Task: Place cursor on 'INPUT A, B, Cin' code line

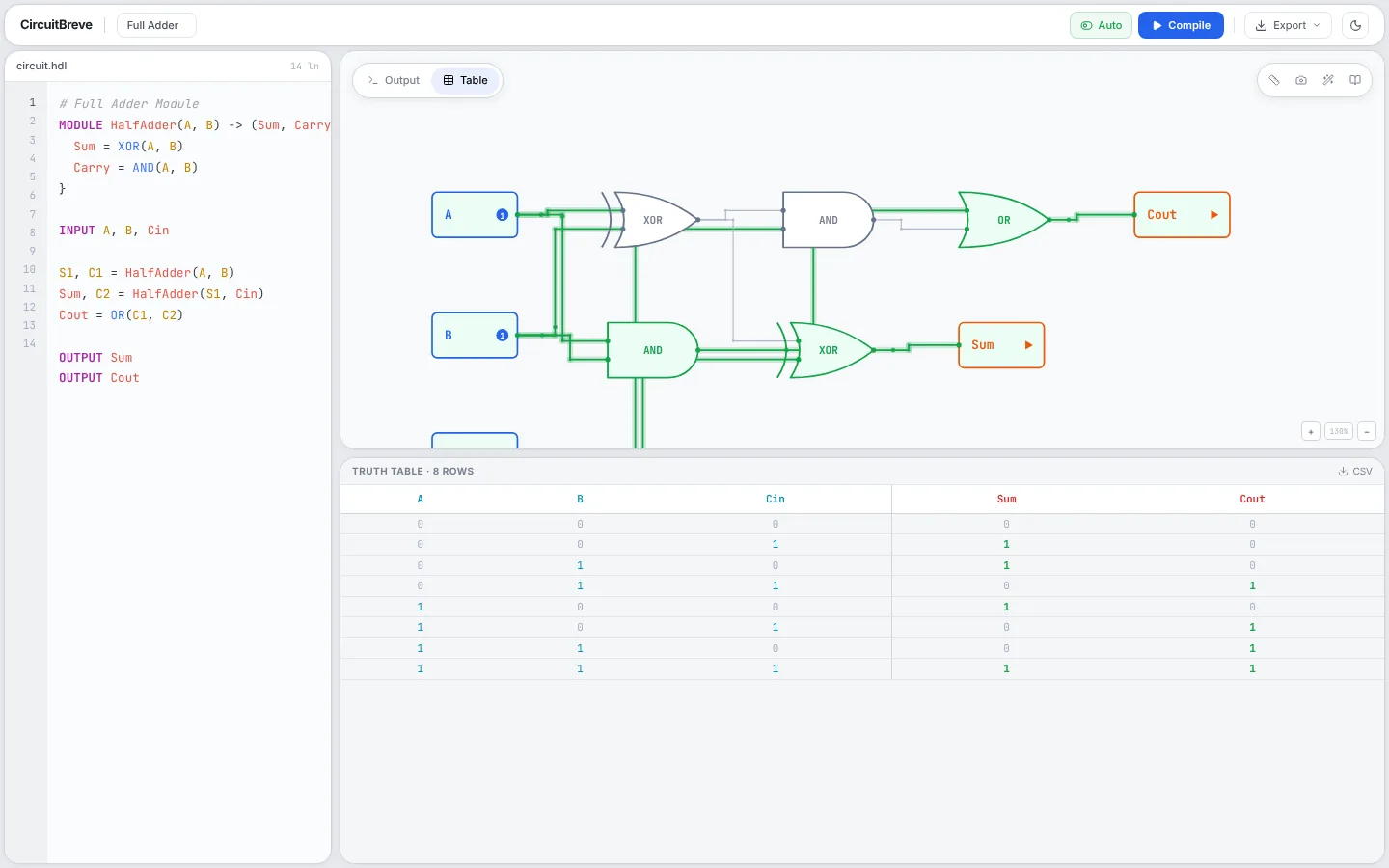Action: (x=114, y=231)
